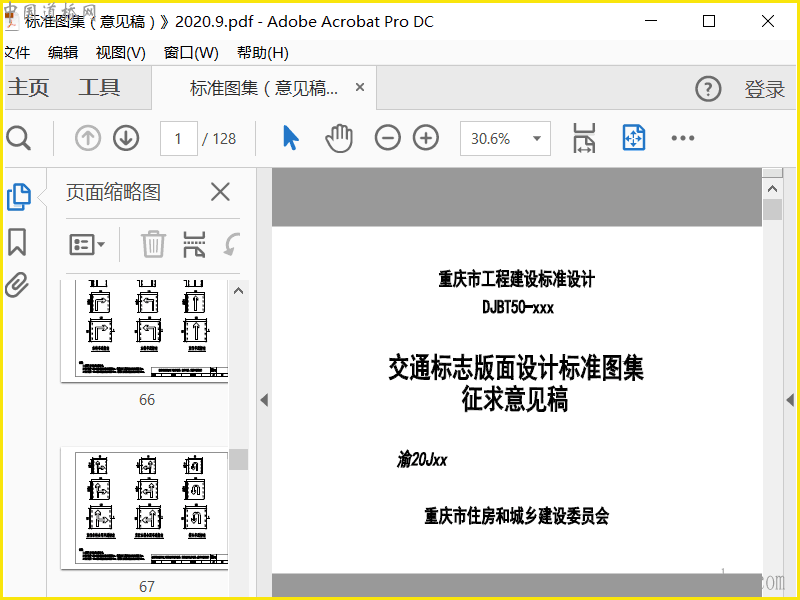Screen dimensions: 800x600
Task: Go to previous page arrow
Action: pos(88,138)
